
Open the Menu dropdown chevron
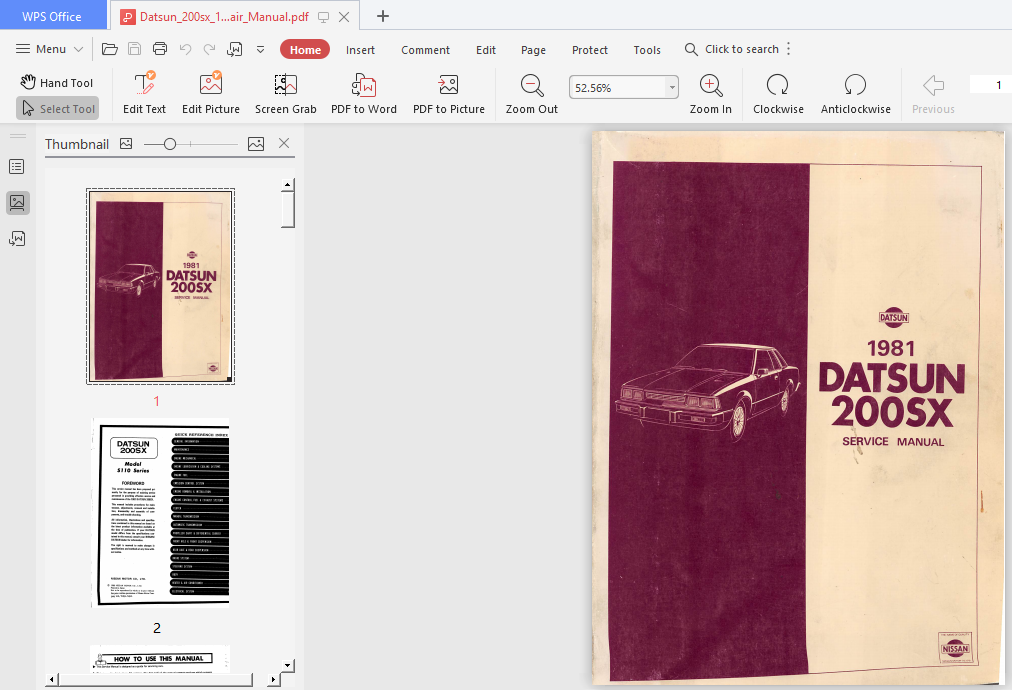(x=78, y=49)
